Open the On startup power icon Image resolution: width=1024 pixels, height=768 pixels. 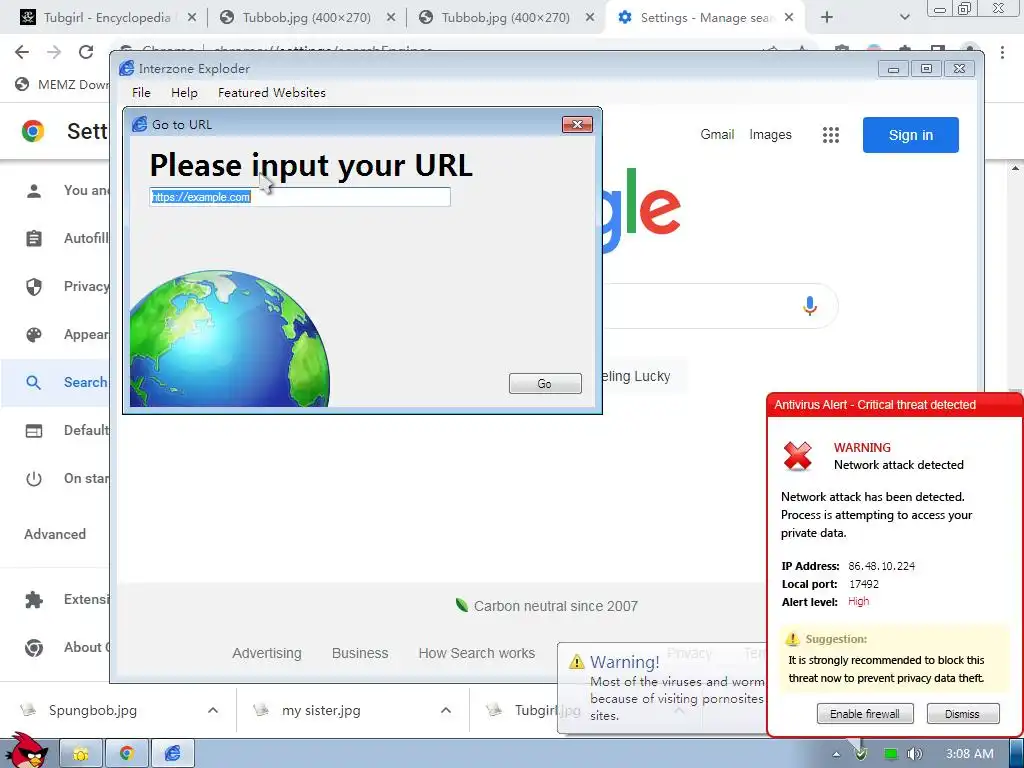34,479
